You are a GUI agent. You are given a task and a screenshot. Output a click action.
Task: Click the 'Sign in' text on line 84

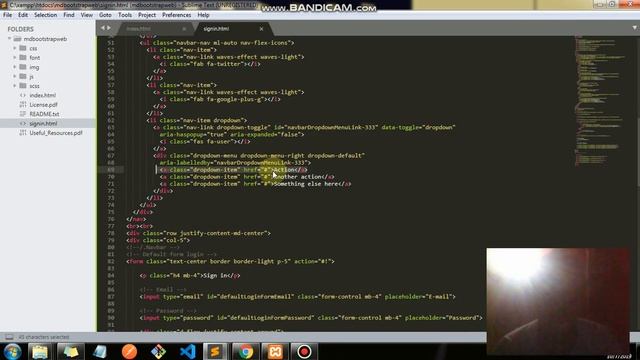click(216, 276)
